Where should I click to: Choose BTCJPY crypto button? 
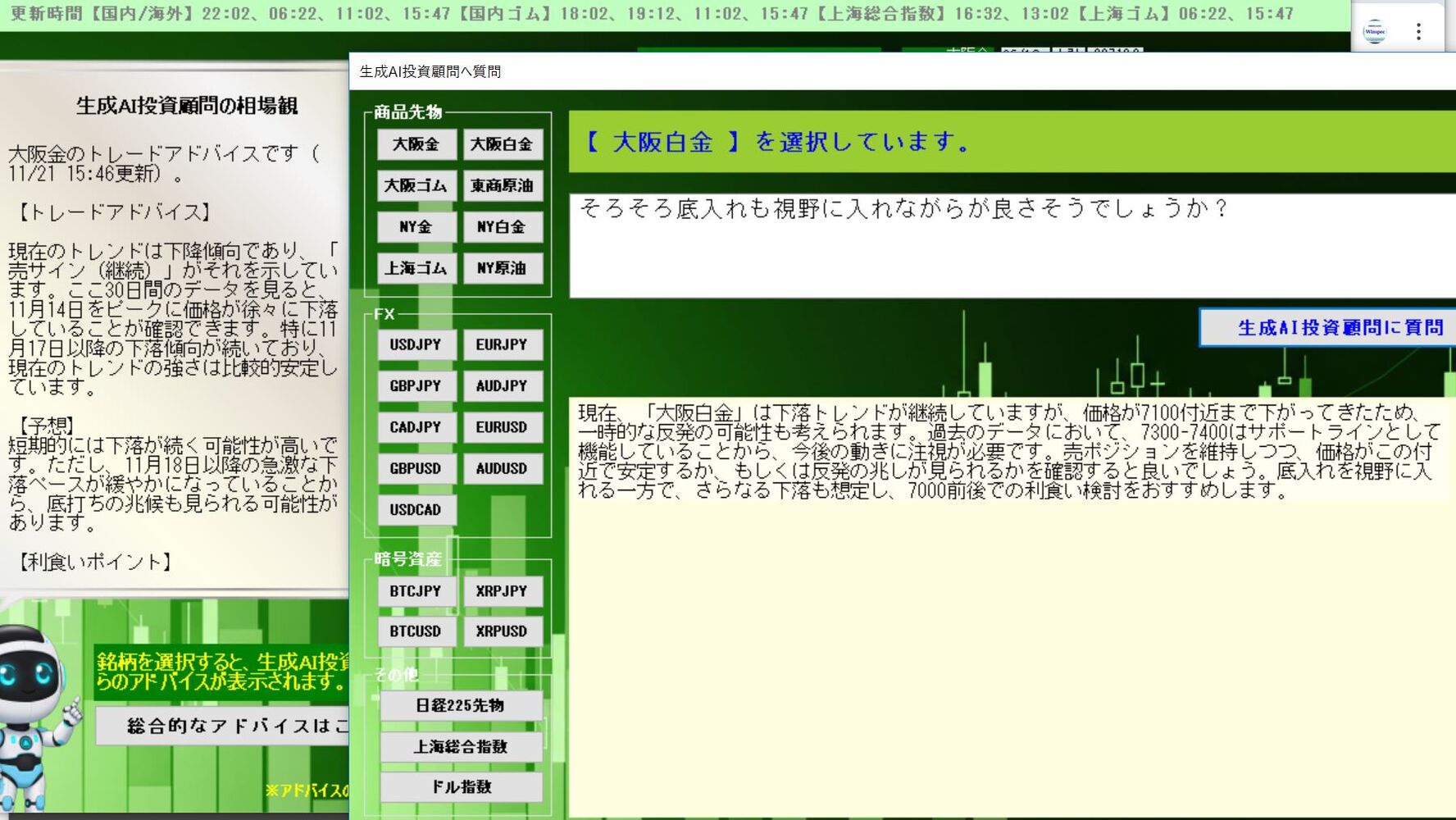tap(416, 590)
